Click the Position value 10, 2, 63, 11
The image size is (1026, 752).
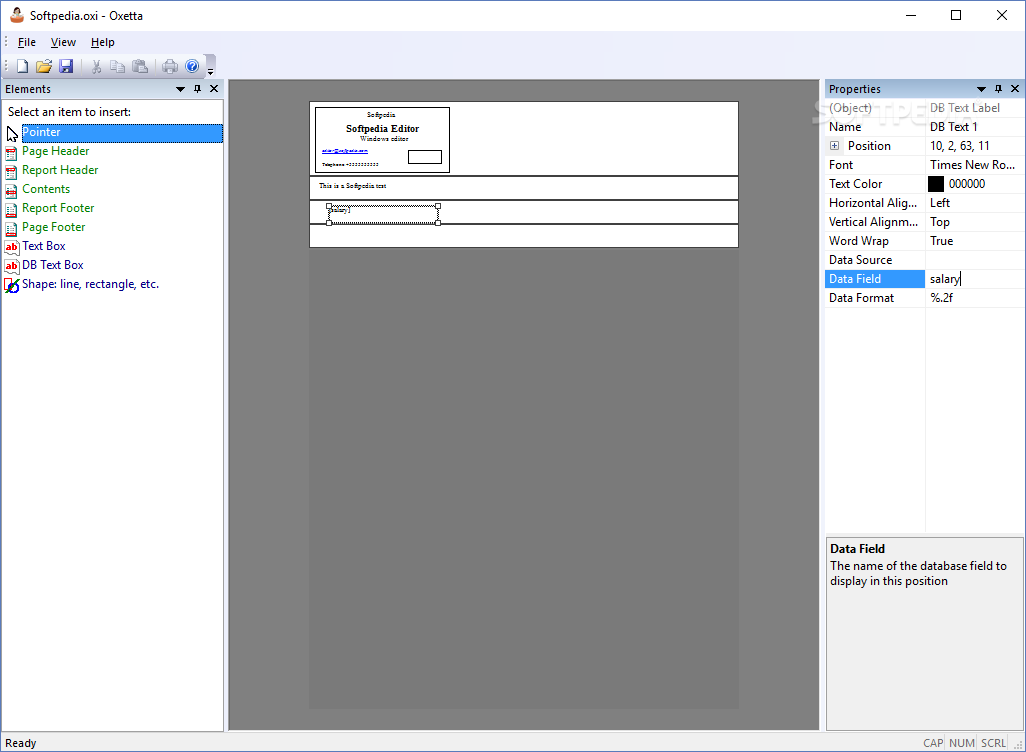click(975, 146)
